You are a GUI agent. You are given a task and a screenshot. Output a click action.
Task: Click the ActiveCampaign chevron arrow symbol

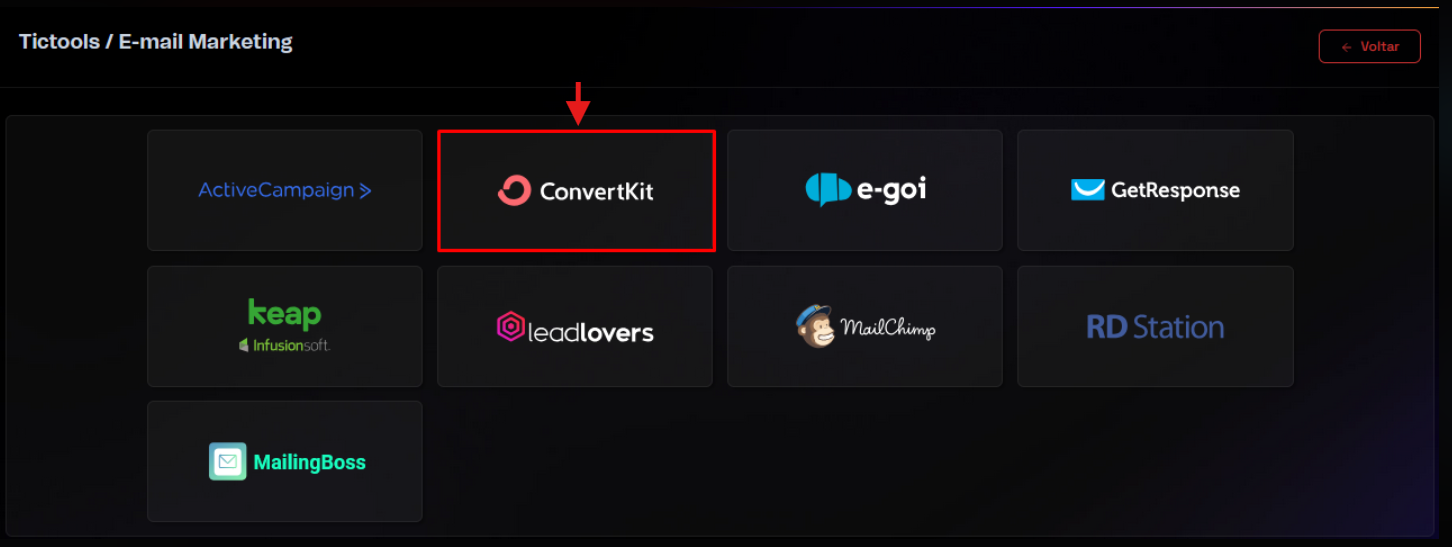click(x=365, y=190)
